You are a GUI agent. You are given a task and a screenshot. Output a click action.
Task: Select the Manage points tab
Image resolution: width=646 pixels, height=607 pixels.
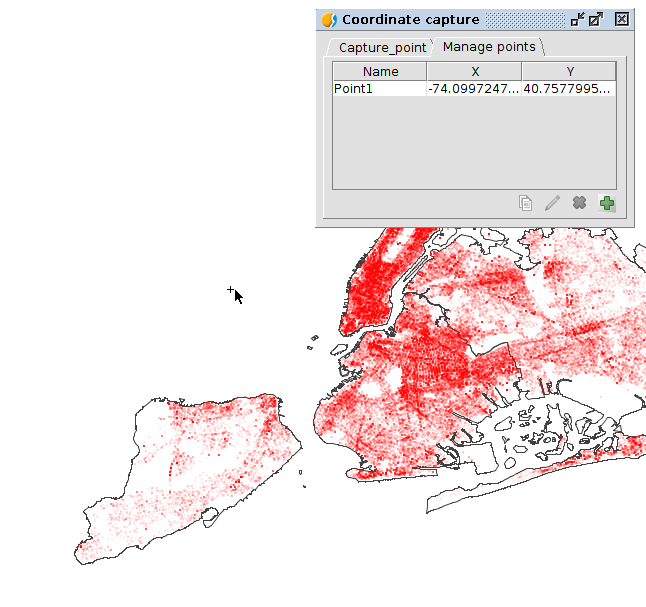point(489,47)
